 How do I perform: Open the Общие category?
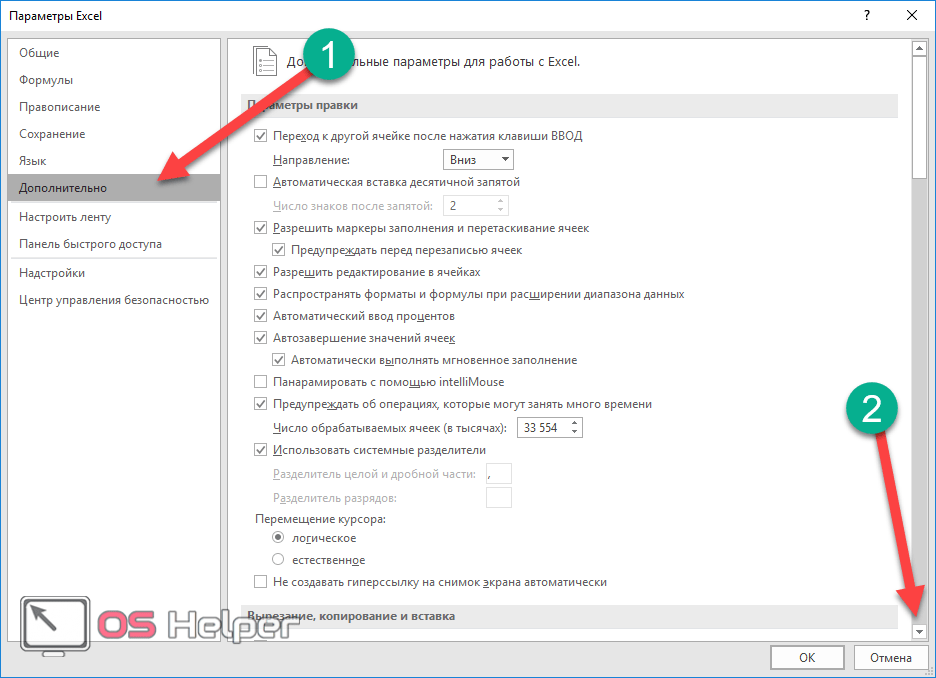(x=114, y=53)
